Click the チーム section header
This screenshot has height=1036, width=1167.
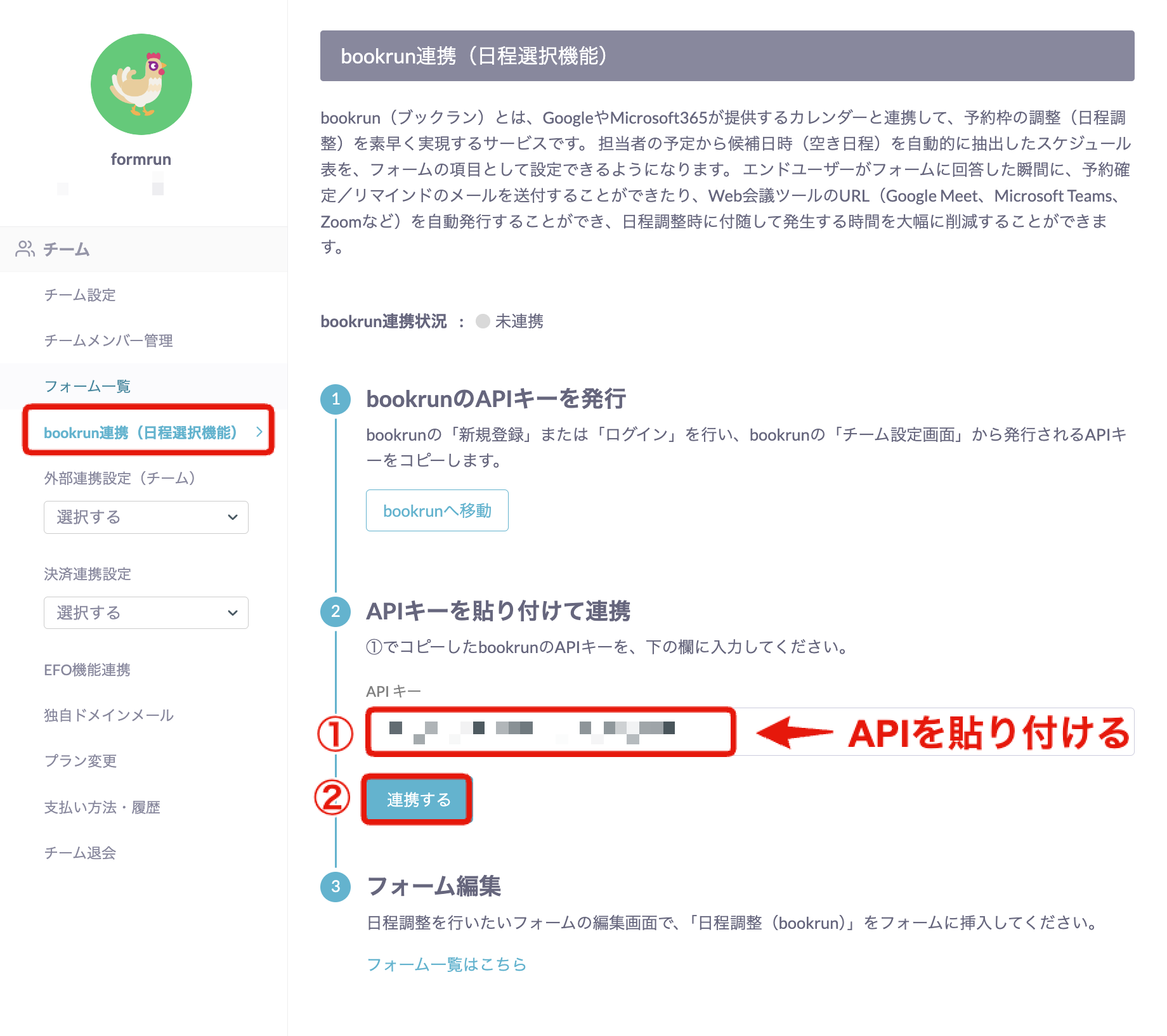143,249
